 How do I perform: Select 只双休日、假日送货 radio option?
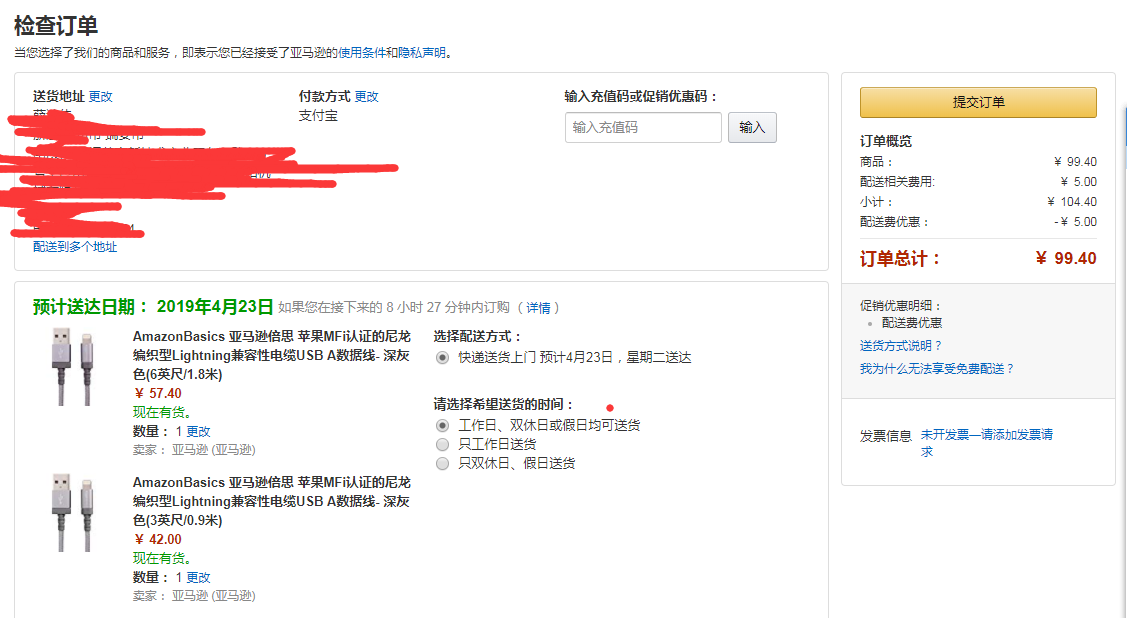tap(443, 464)
